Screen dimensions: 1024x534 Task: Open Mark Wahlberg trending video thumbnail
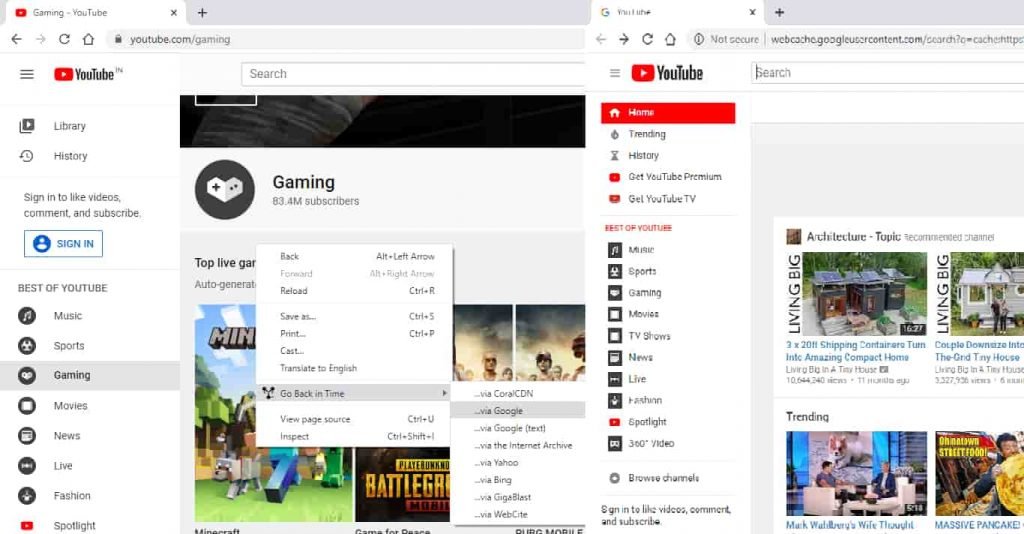click(856, 473)
